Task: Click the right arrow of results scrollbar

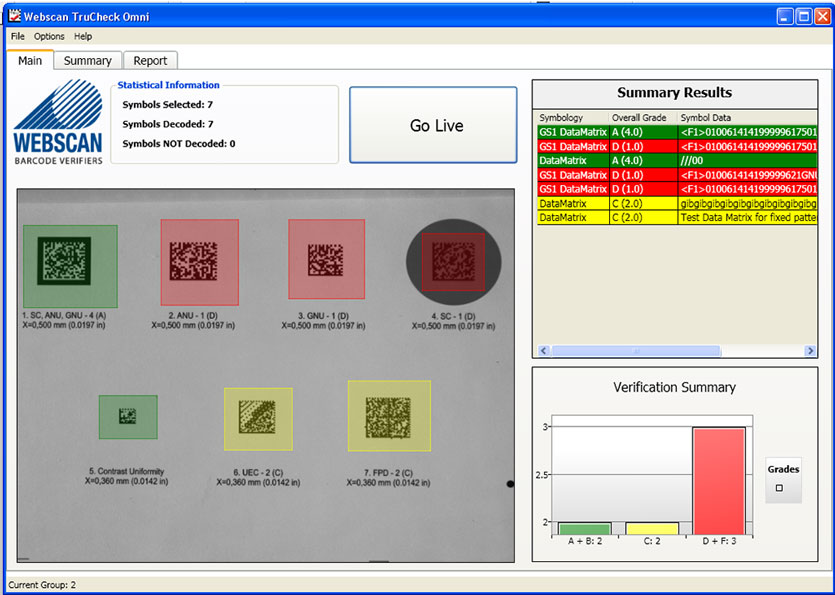Action: point(811,351)
